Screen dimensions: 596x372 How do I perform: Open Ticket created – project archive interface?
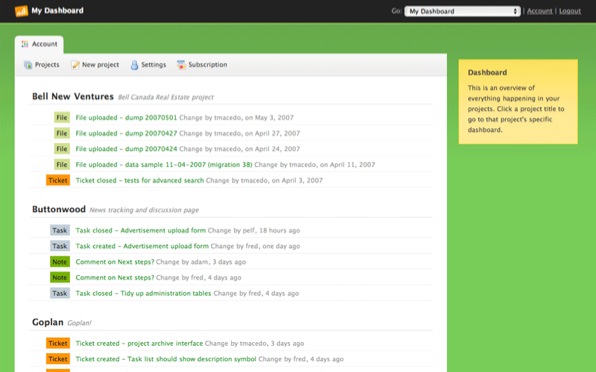click(x=139, y=343)
